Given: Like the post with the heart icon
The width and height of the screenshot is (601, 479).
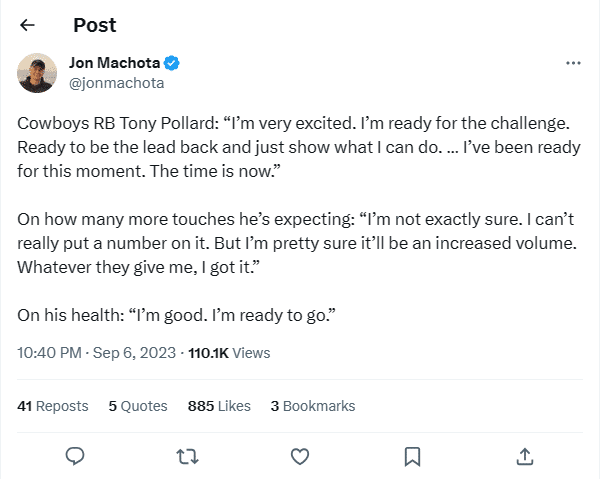Looking at the screenshot, I should click(299, 455).
